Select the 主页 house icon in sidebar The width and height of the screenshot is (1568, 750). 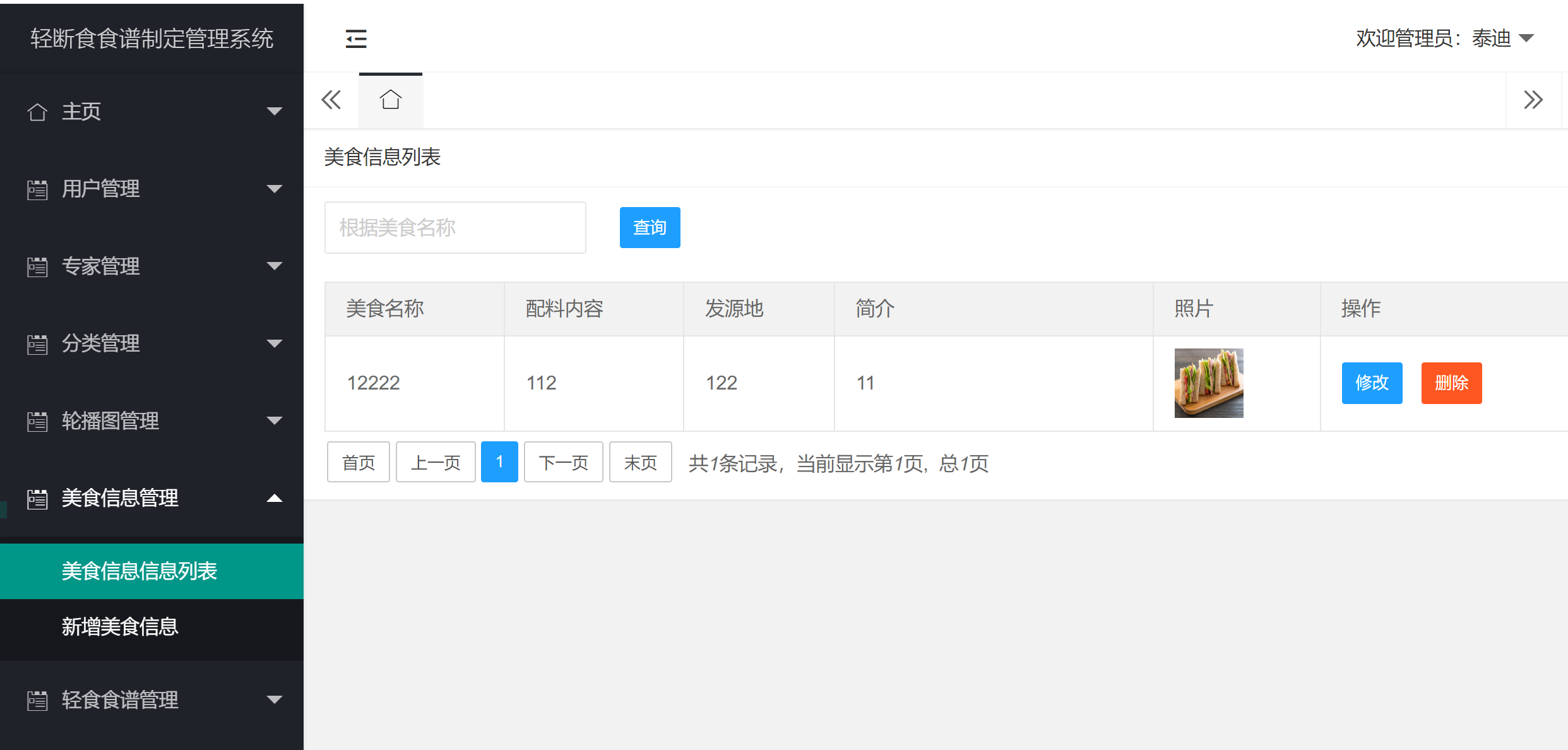click(37, 111)
